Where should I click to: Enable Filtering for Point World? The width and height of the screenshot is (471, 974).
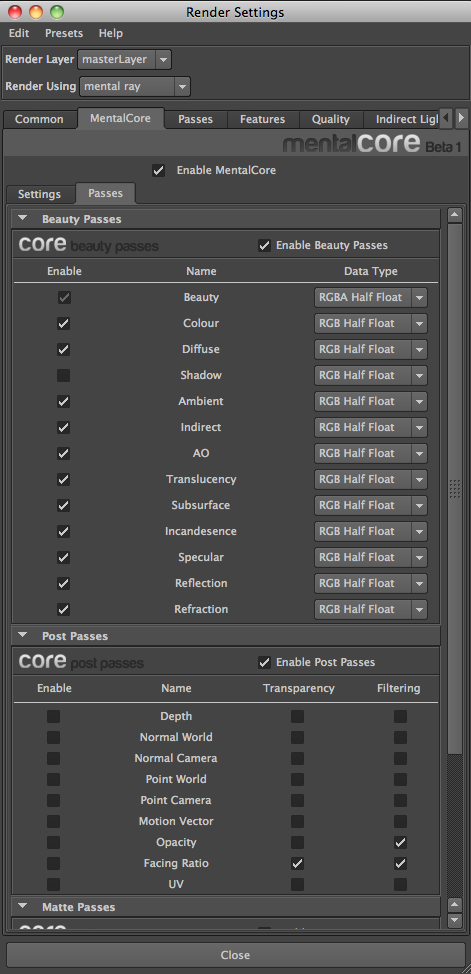[x=400, y=779]
